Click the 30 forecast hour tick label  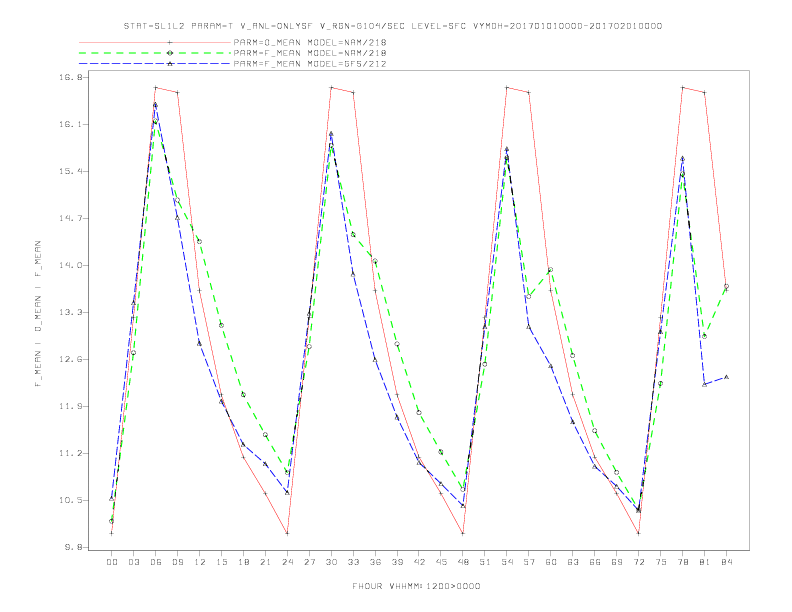331,562
